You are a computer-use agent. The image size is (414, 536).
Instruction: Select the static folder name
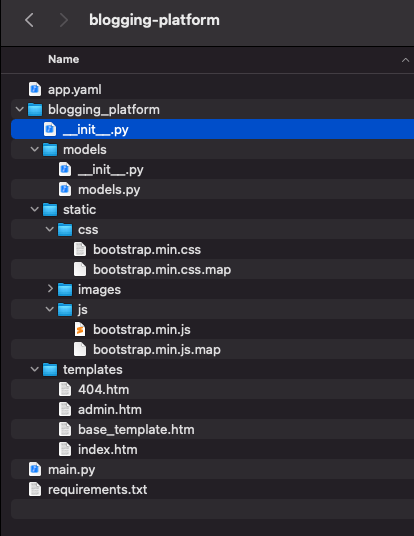pos(79,210)
